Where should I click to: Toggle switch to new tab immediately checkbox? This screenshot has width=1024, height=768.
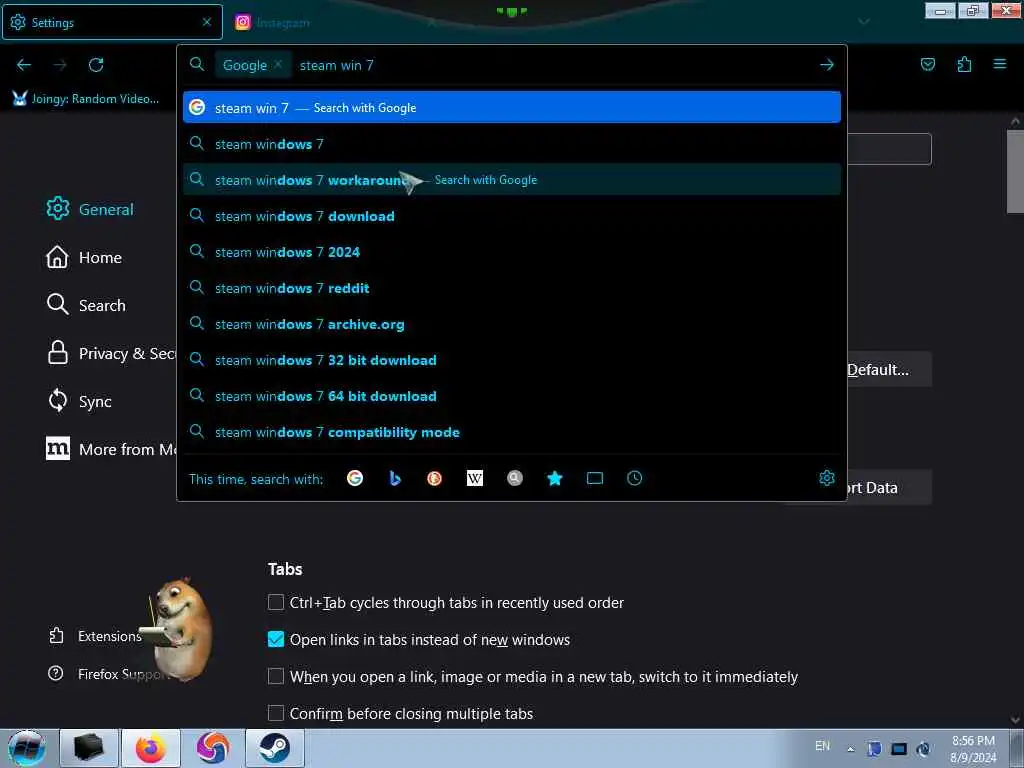[x=276, y=676]
